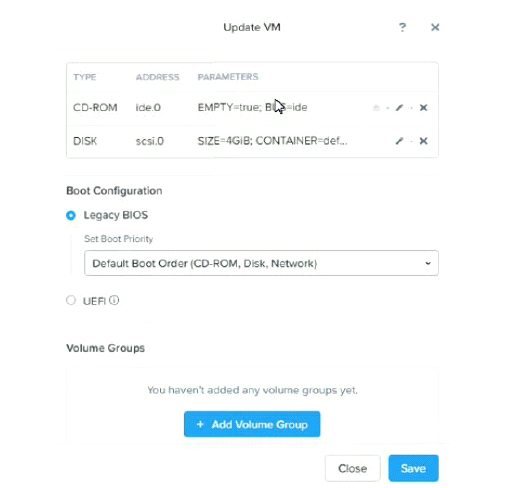Viewport: 518px width, 488px height.
Task: Select the DISK row SIZE=4GiB parameters
Action: tap(272, 141)
